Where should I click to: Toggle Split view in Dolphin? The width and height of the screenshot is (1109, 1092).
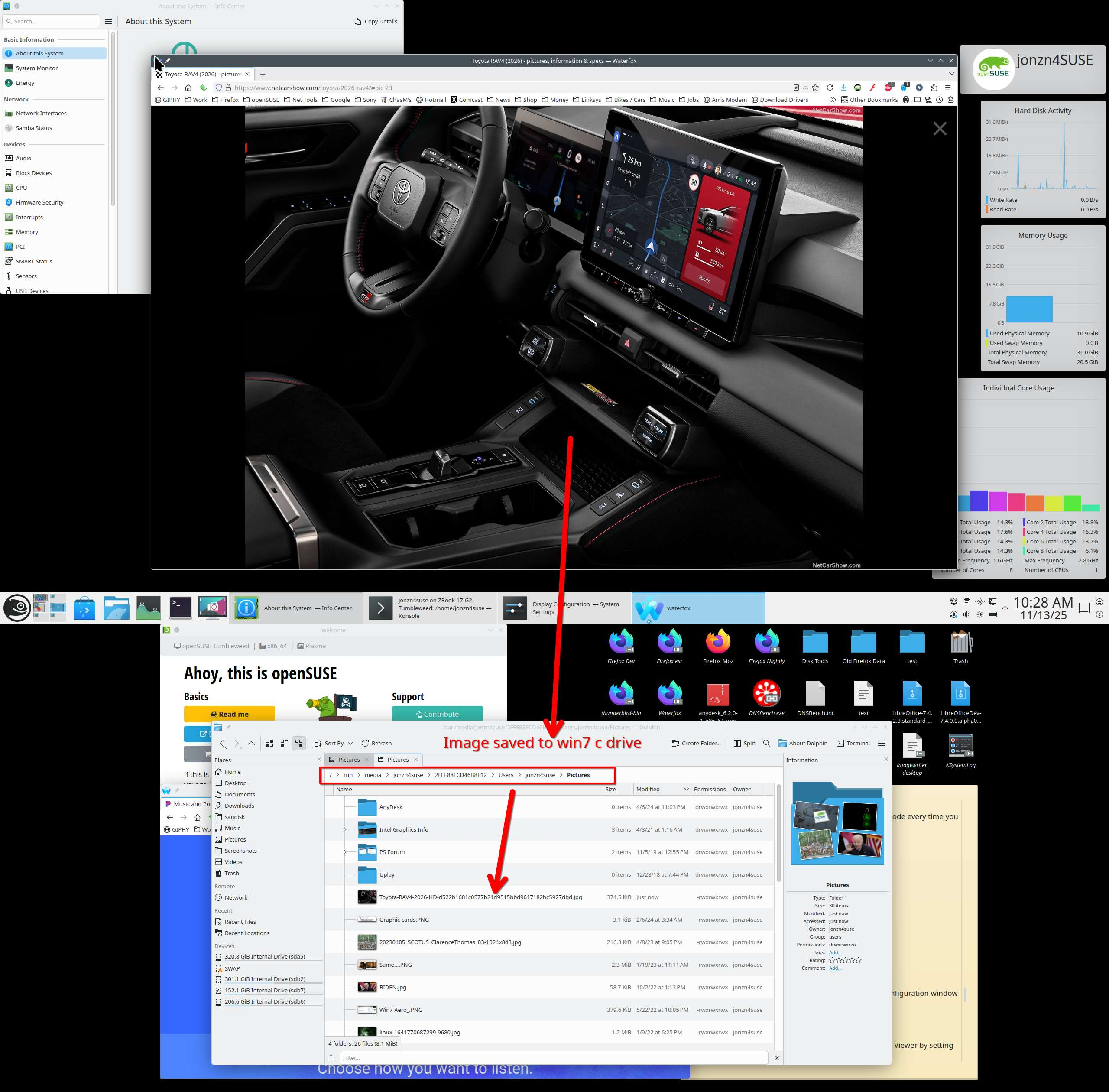coord(744,743)
